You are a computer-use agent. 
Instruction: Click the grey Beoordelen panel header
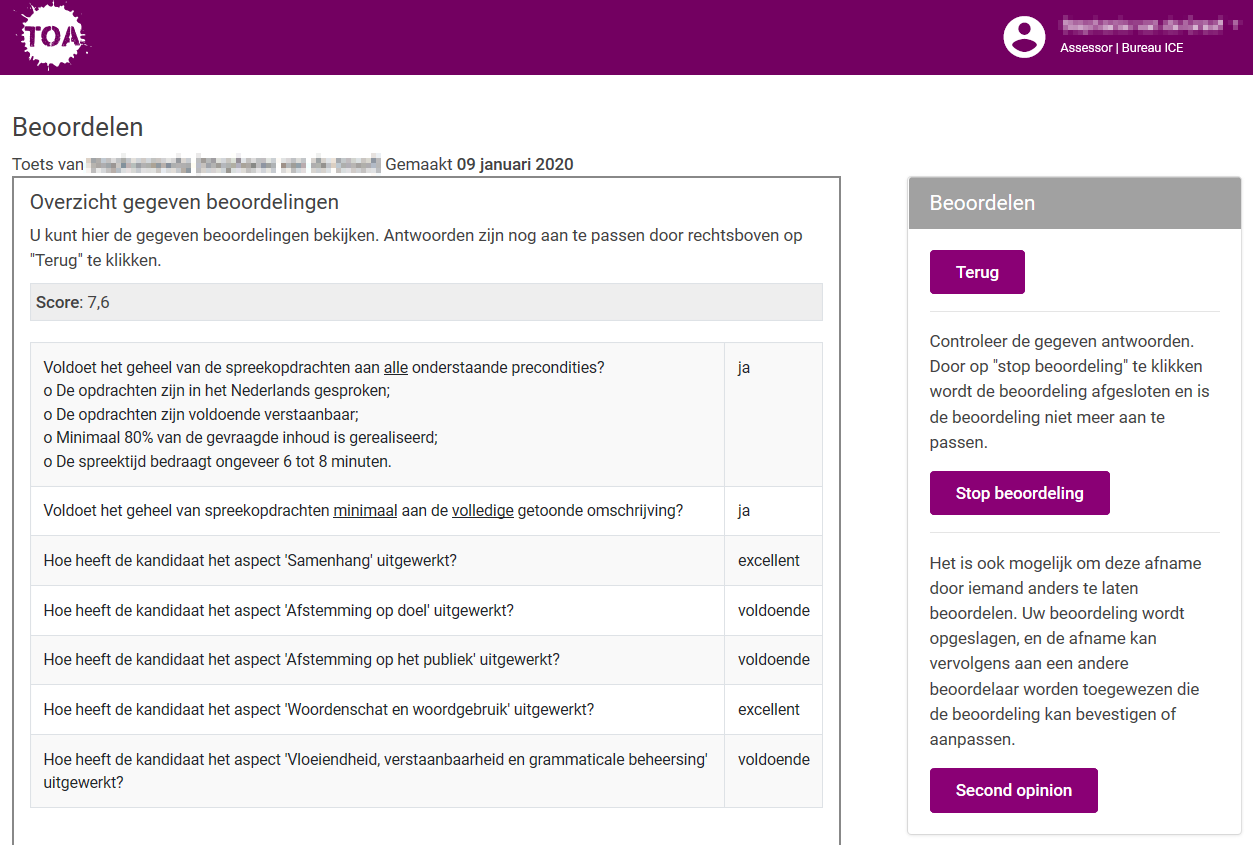(1074, 203)
